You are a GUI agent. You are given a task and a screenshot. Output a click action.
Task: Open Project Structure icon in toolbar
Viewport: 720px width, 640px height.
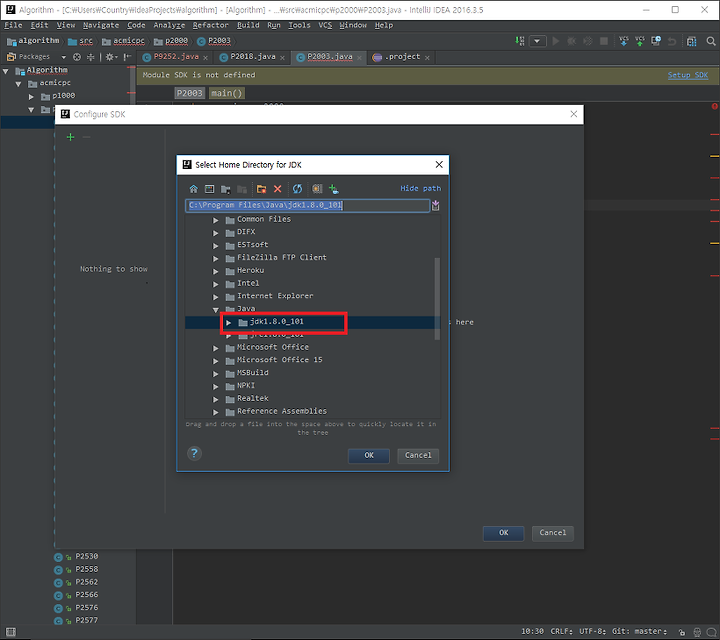tap(691, 41)
